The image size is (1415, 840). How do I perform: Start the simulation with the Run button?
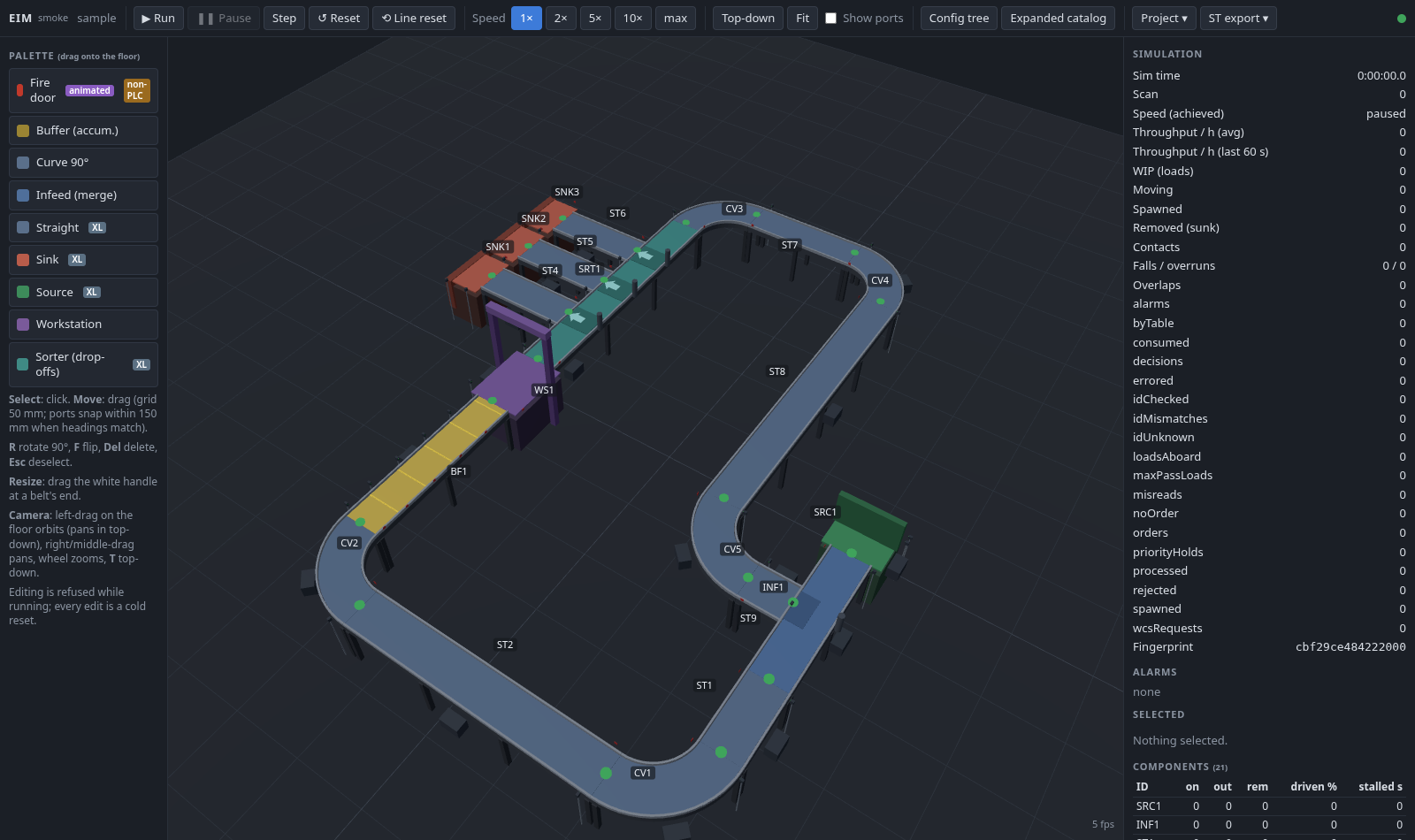coord(158,18)
